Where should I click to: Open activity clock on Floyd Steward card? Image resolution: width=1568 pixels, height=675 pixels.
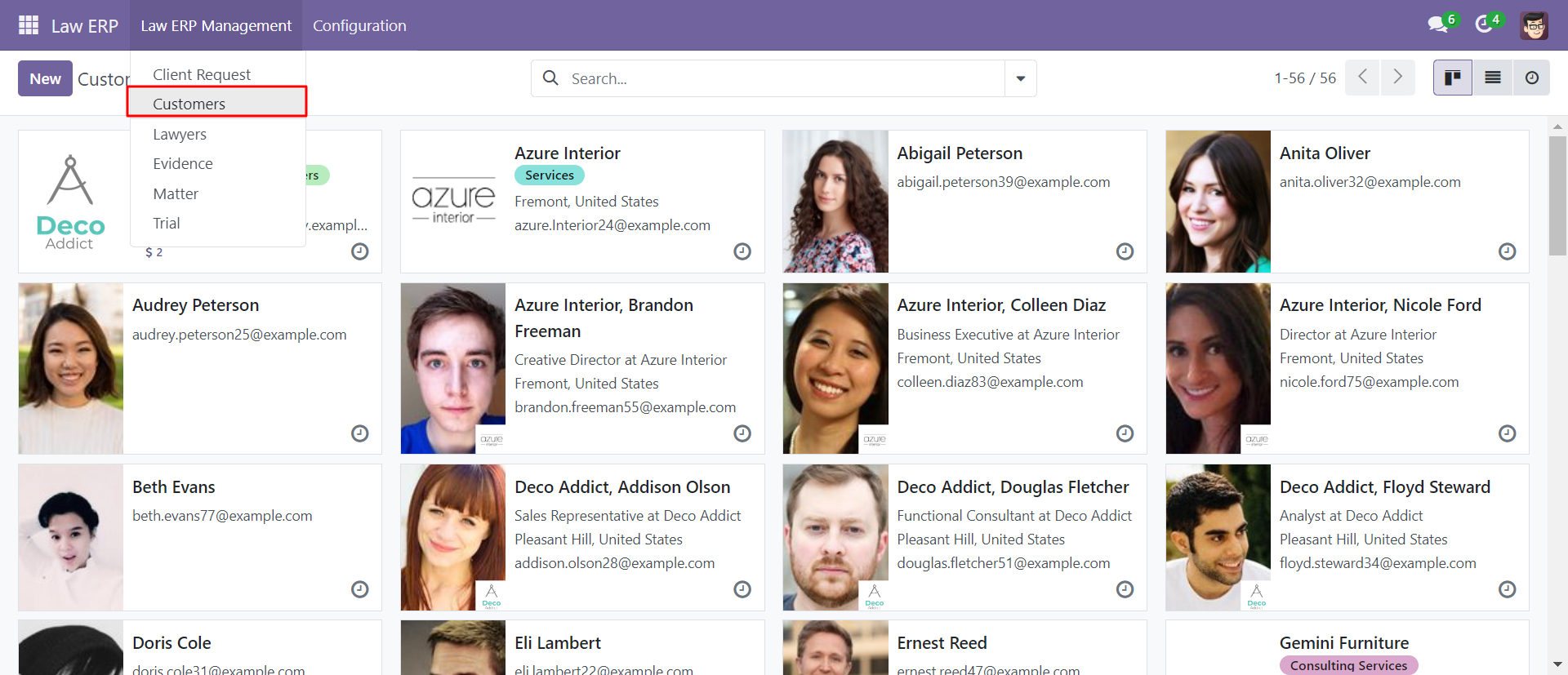[x=1508, y=589]
